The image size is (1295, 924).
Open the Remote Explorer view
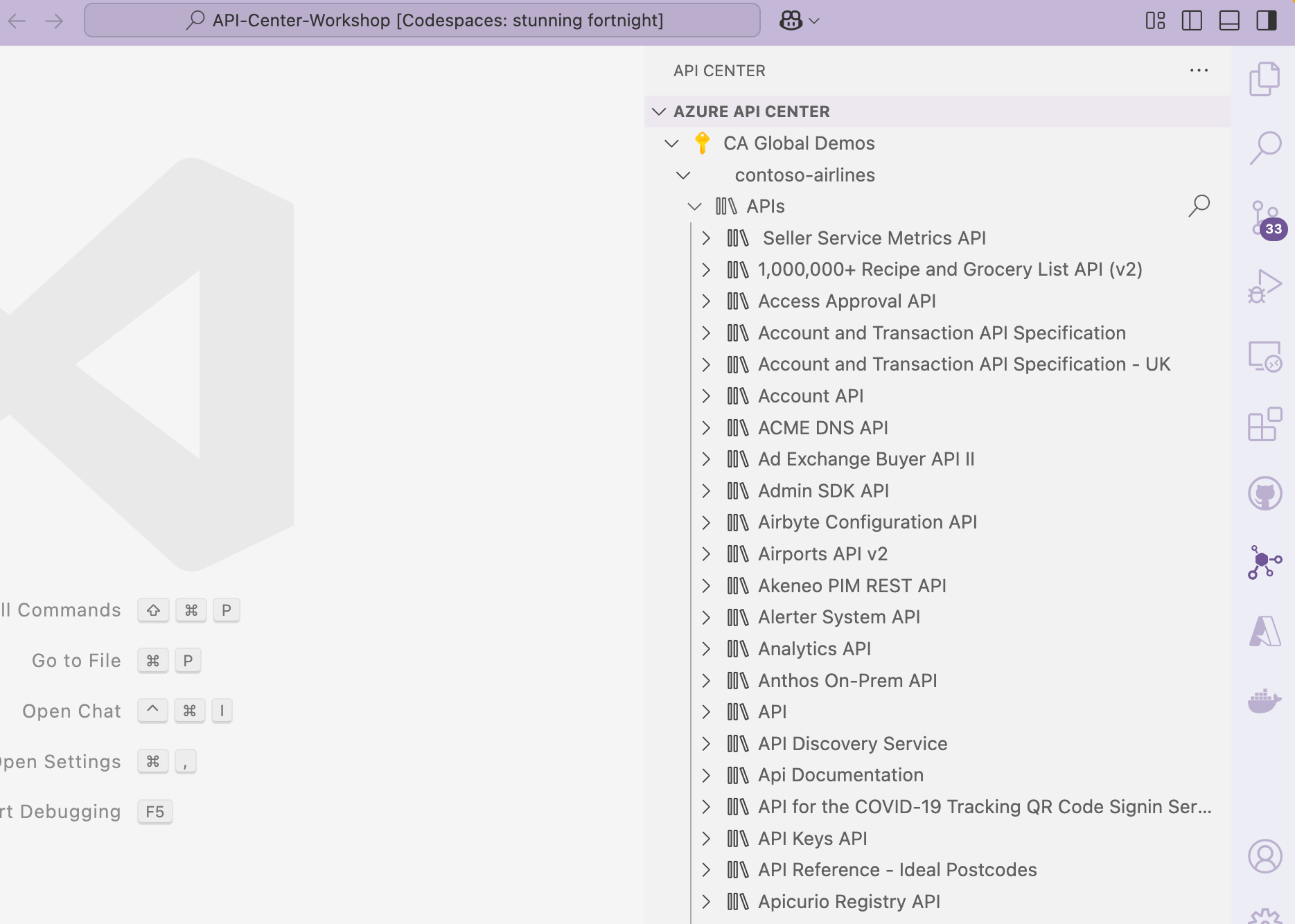pyautogui.click(x=1265, y=356)
